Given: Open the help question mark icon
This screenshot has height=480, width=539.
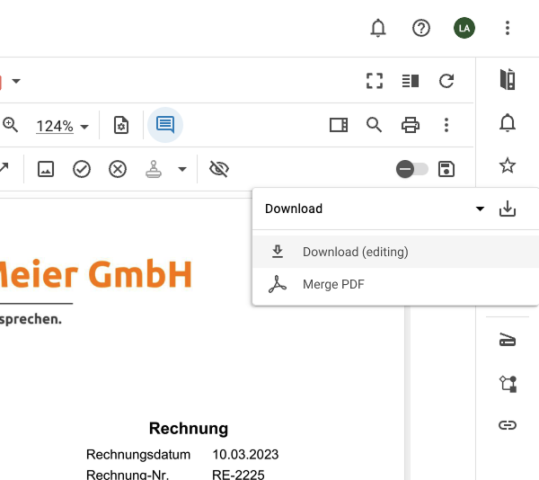Looking at the screenshot, I should tap(421, 28).
